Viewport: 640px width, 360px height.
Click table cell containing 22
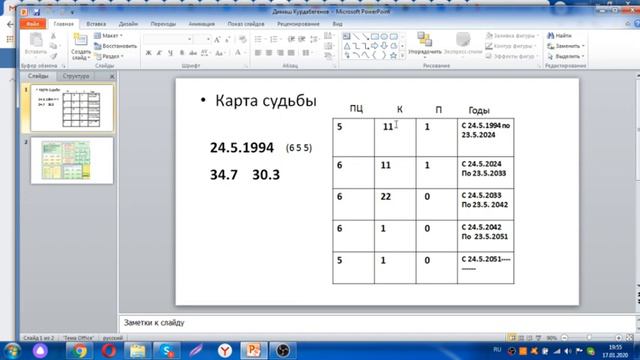tap(395, 204)
